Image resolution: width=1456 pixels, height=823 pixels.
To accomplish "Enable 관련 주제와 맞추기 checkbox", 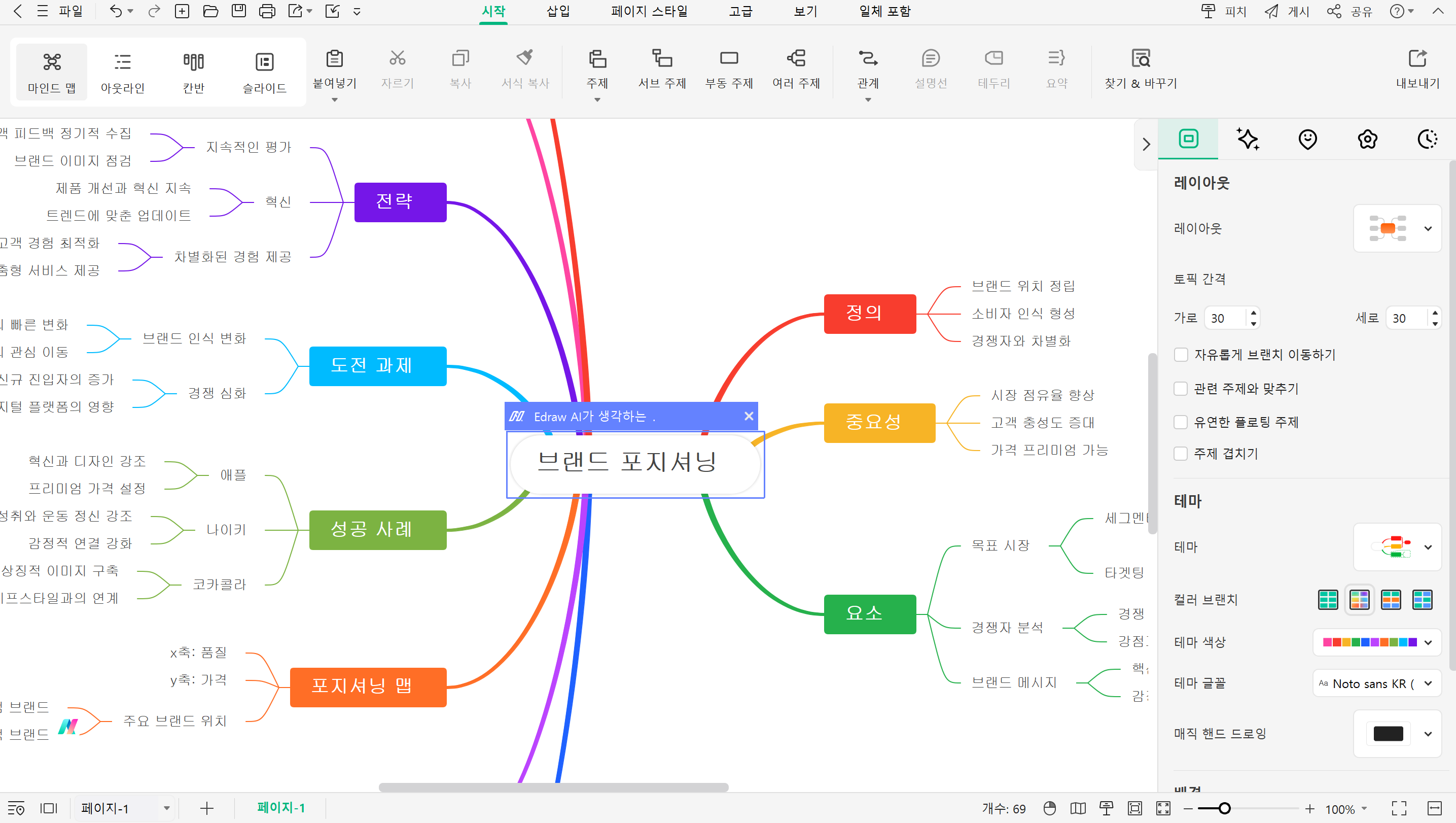I will tap(1180, 389).
